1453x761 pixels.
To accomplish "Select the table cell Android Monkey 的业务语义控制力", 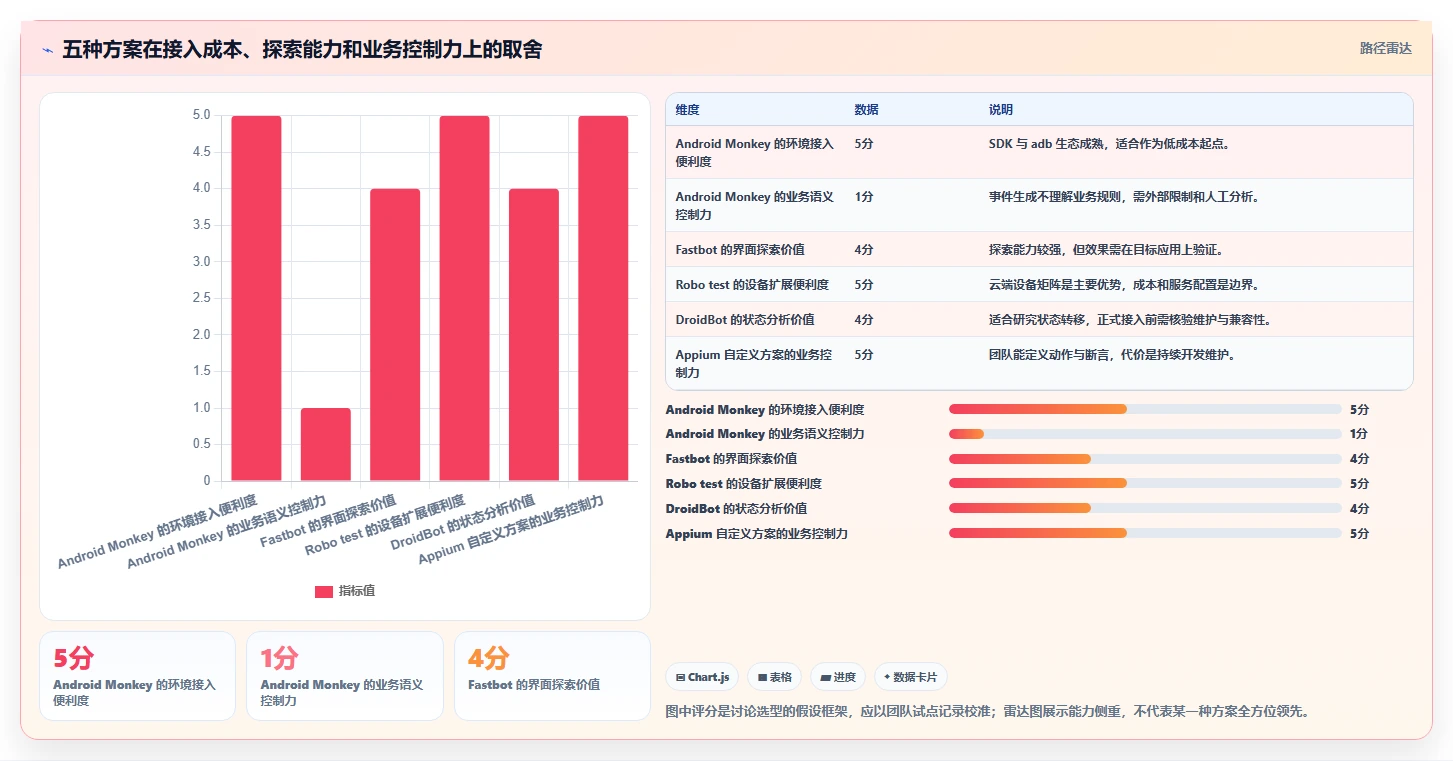I will pyautogui.click(x=755, y=205).
